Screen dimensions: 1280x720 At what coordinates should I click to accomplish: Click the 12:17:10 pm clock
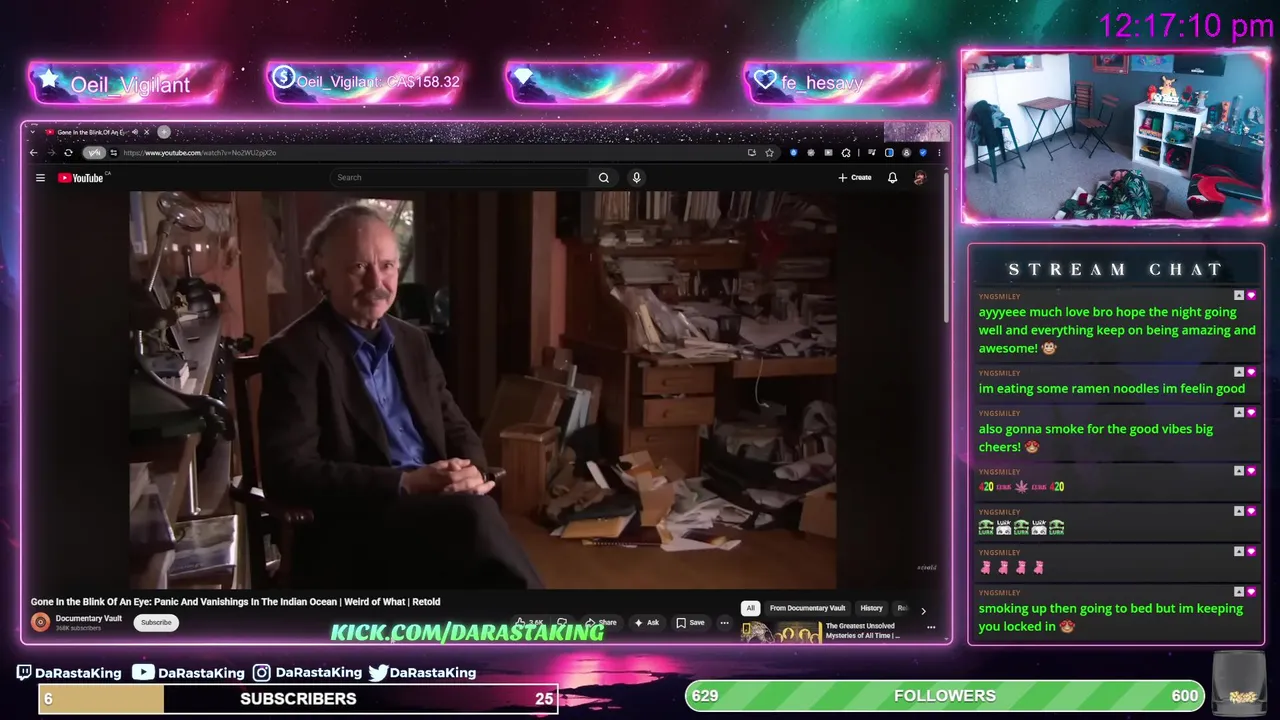click(1186, 26)
